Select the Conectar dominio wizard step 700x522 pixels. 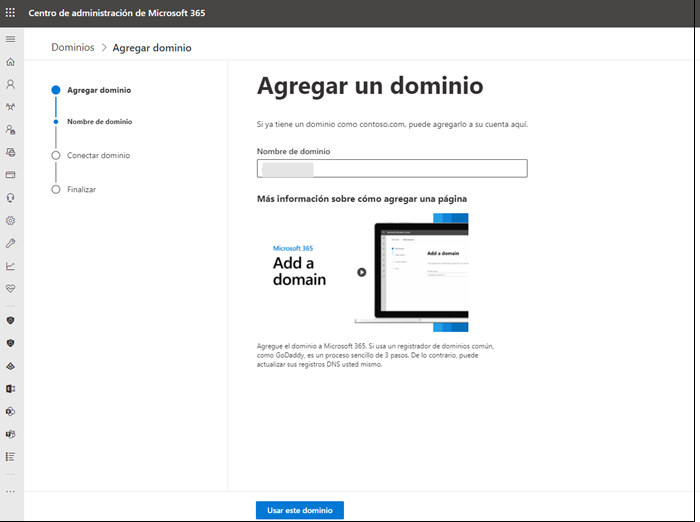pyautogui.click(x=92, y=155)
